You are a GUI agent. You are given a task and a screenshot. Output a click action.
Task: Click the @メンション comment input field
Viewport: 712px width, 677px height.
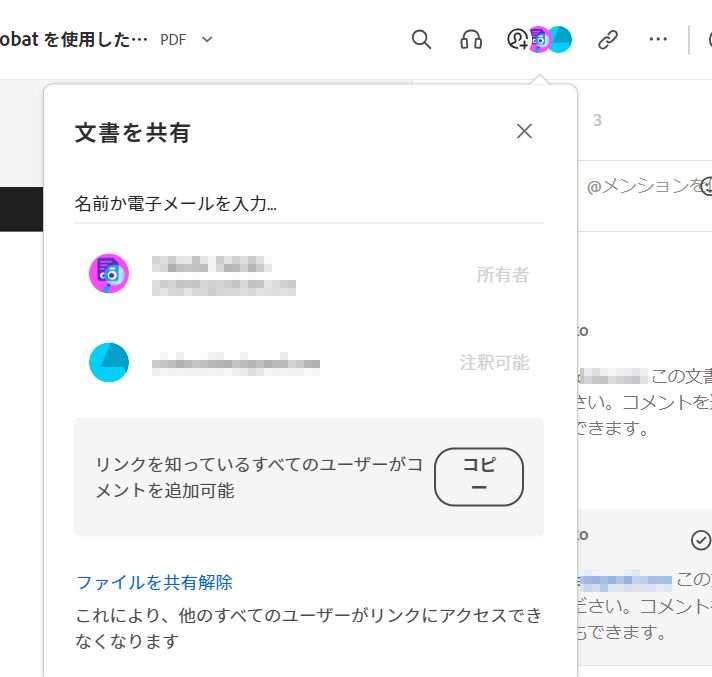point(645,186)
